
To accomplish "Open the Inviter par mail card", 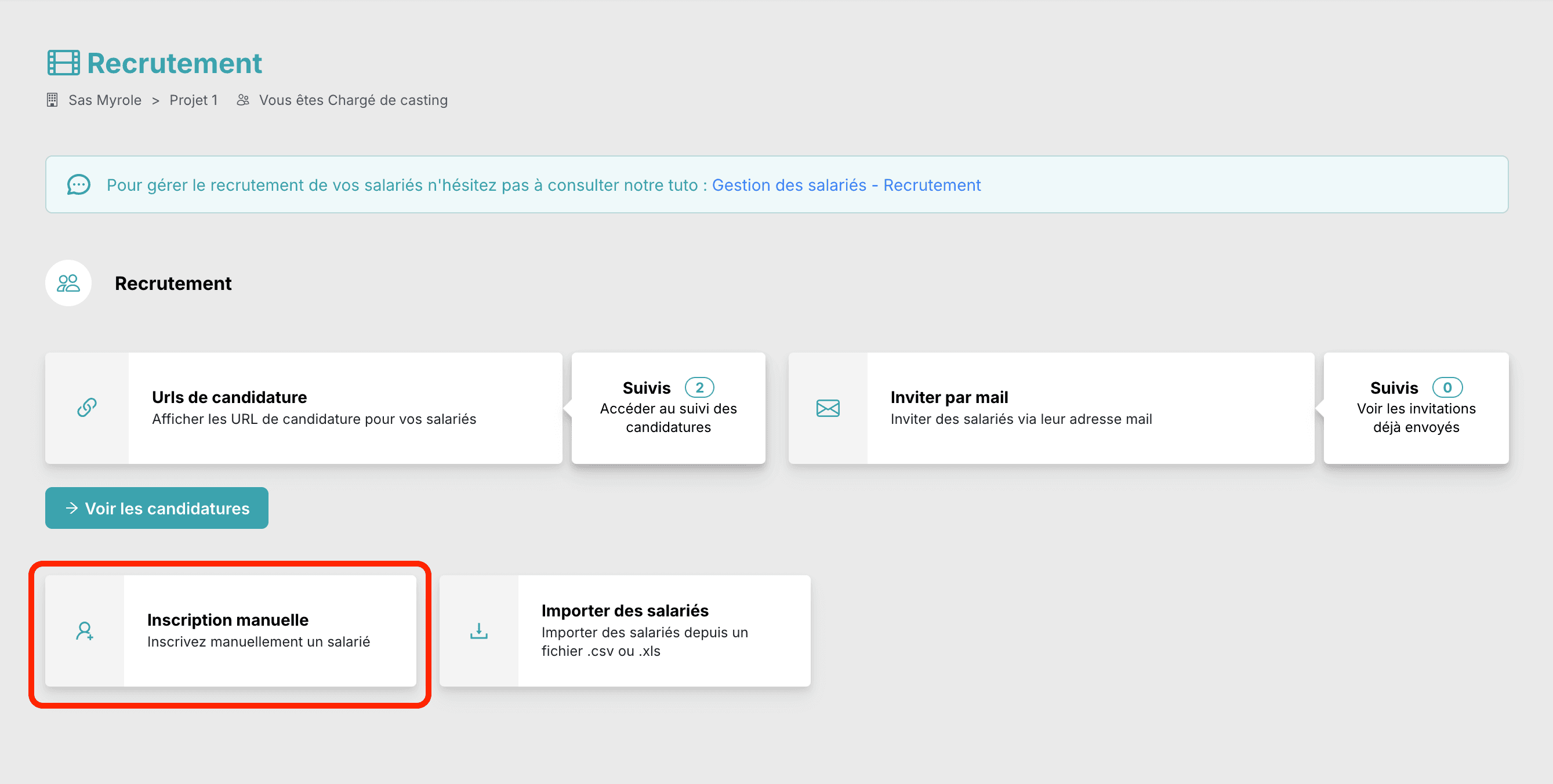I will (1051, 408).
